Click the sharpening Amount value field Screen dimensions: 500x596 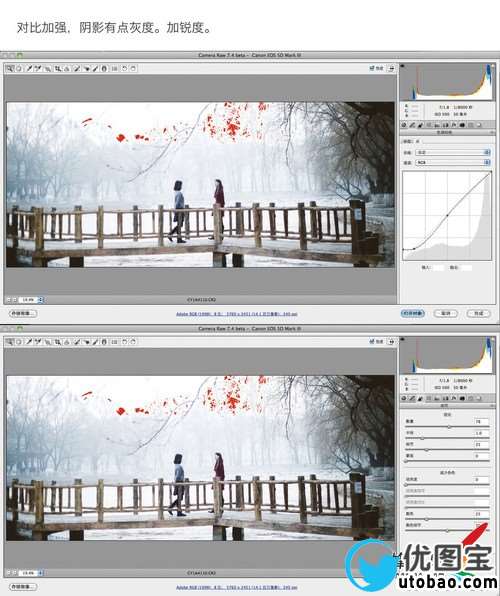[x=481, y=422]
